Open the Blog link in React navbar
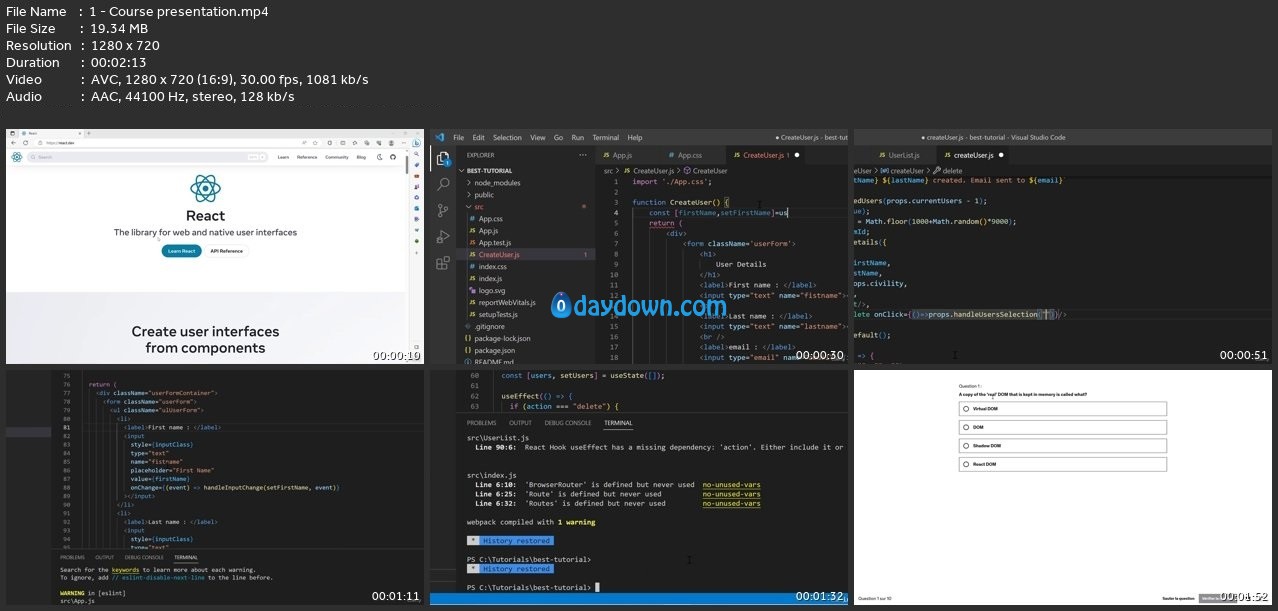Image resolution: width=1278 pixels, height=611 pixels. point(361,157)
